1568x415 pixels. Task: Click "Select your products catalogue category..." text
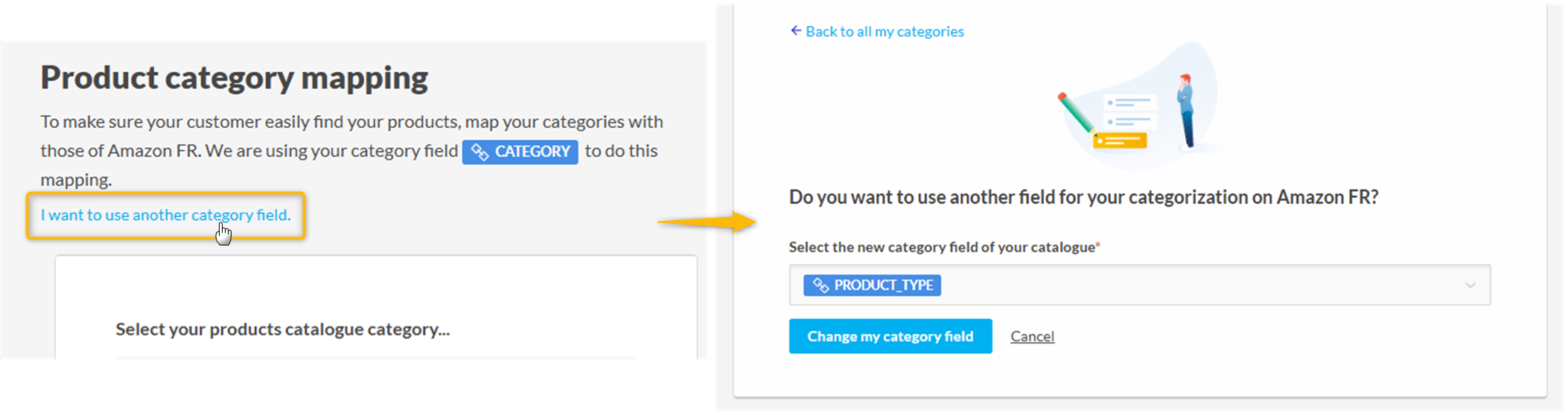tap(282, 329)
